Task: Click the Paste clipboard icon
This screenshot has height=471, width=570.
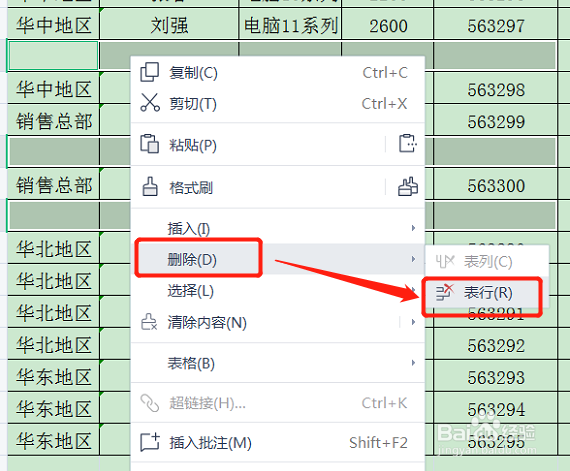Action: click(x=149, y=144)
